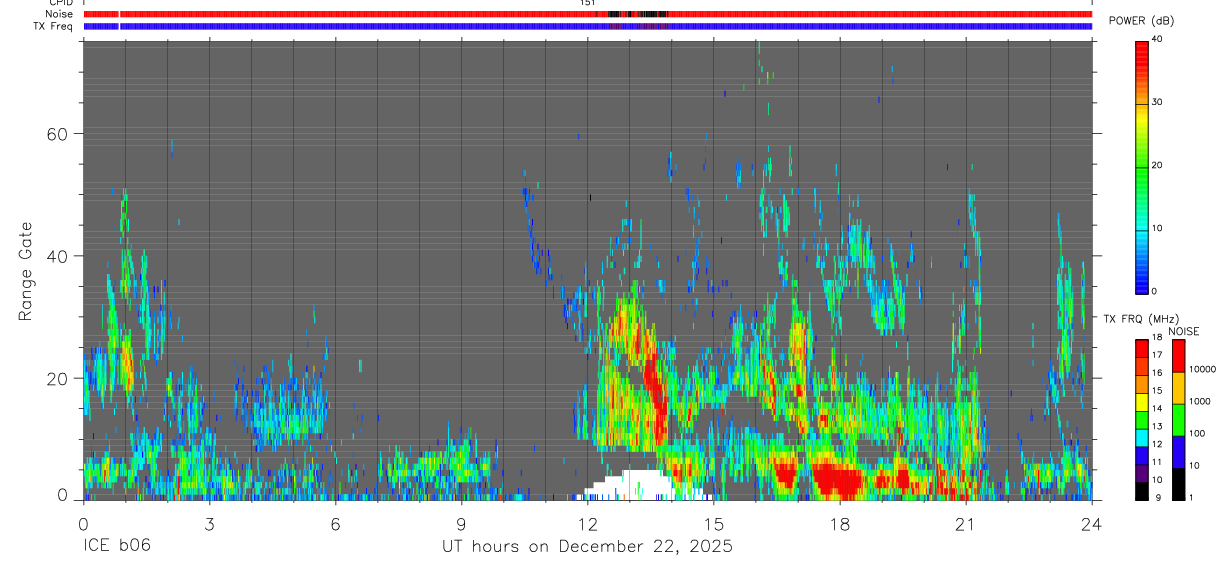The image size is (1228, 567).
Task: Click the x-axis title 'UT hours on December 22, 2025'
Action: [588, 547]
